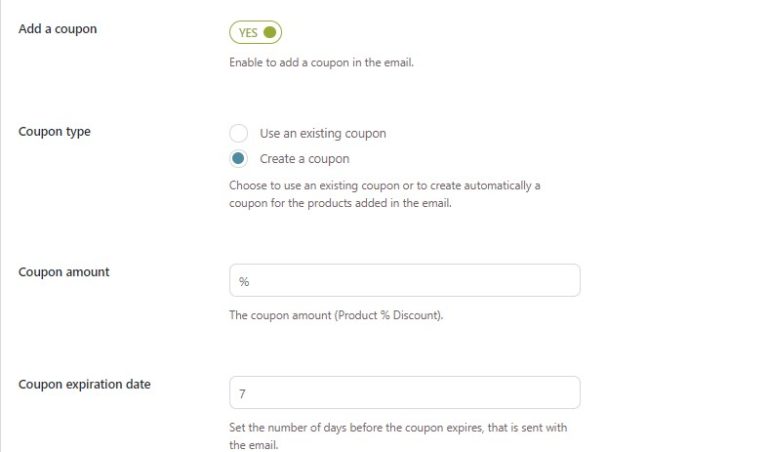Focus the Coupon expiration date field
This screenshot has width=769, height=452.
pos(405,392)
